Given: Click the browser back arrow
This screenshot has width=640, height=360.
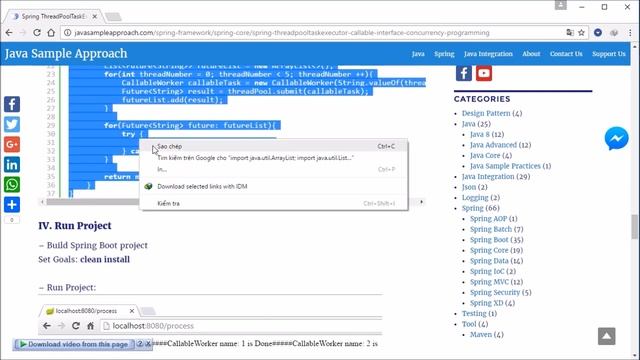Looking at the screenshot, I should pyautogui.click(x=9, y=33).
